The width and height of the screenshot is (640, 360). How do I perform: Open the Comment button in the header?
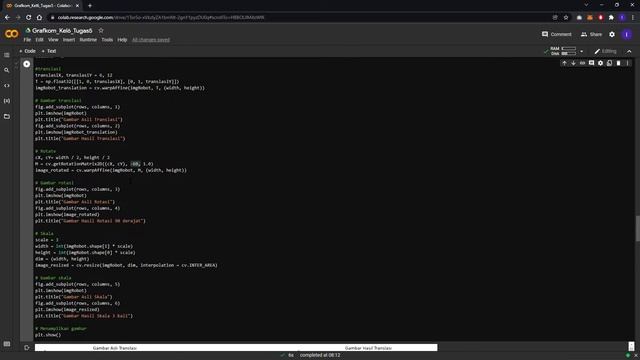coord(556,34)
